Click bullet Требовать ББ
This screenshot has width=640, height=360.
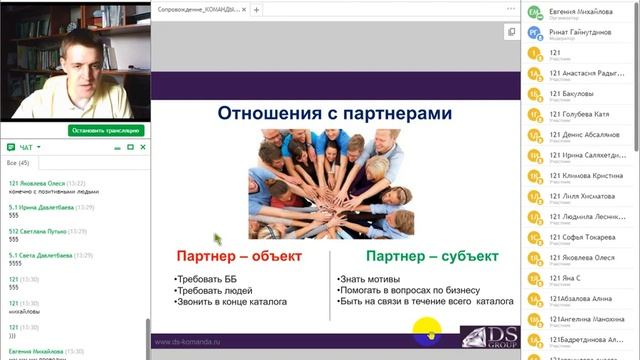click(x=205, y=280)
